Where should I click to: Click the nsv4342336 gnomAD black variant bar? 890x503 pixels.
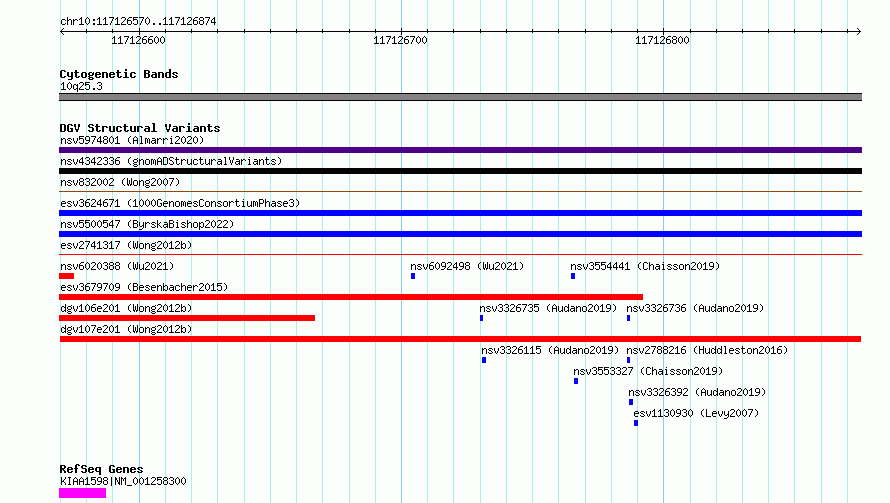coord(460,171)
